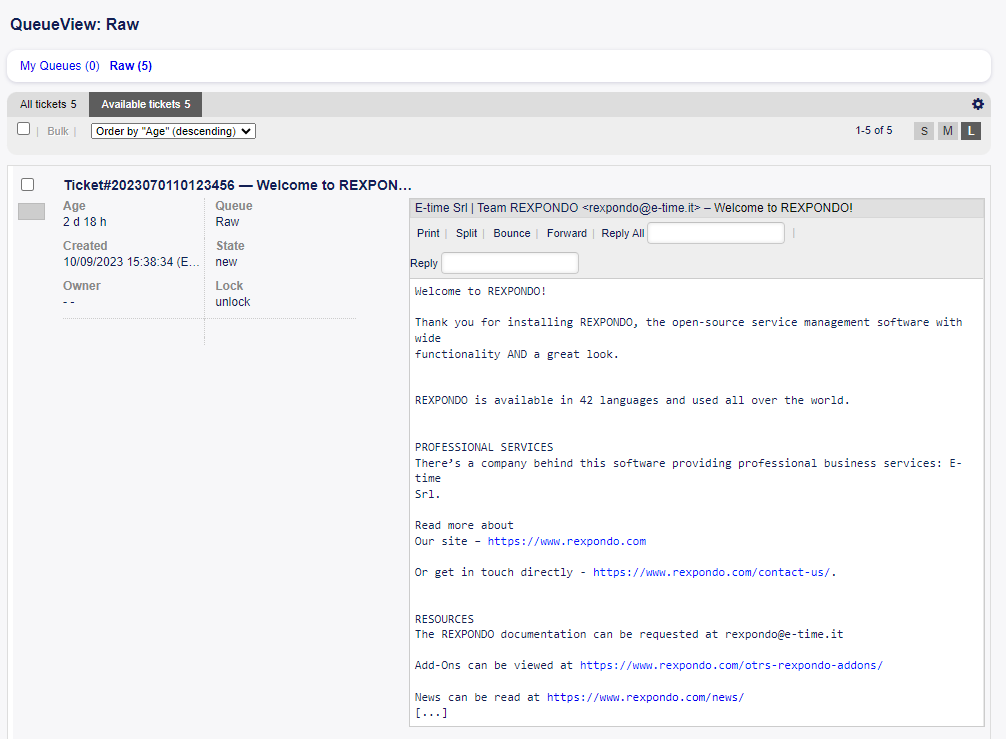Visit the rexpondo.com website link
Image resolution: width=1006 pixels, height=739 pixels.
pyautogui.click(x=566, y=541)
